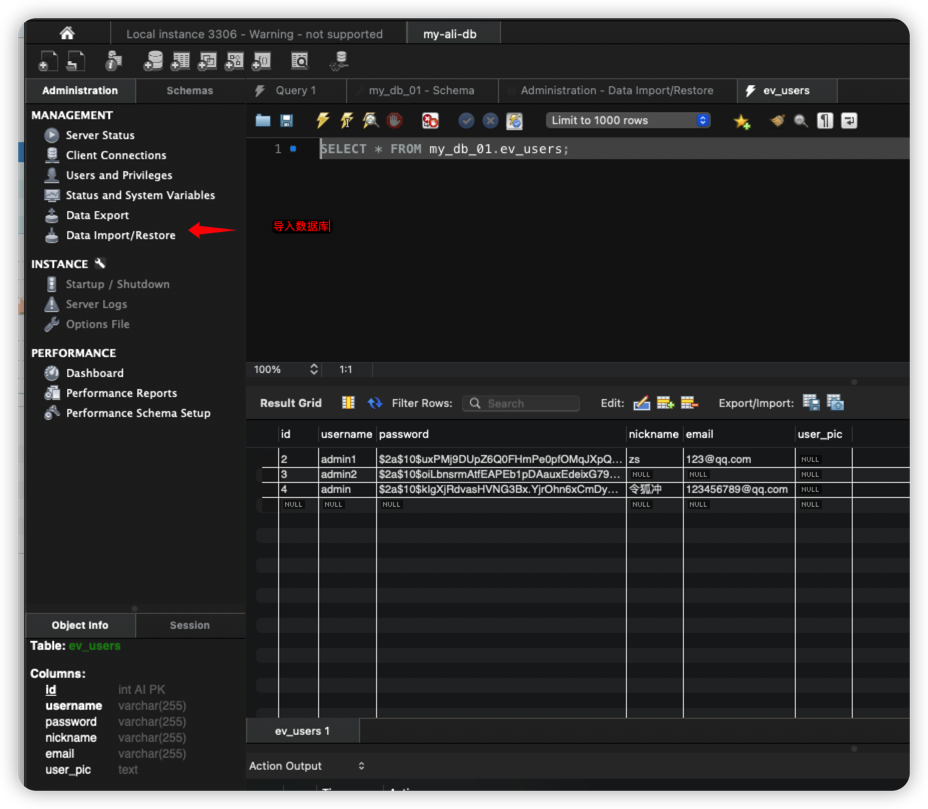The width and height of the screenshot is (928, 809).
Task: Open find panel with magnifier icon
Action: click(801, 121)
